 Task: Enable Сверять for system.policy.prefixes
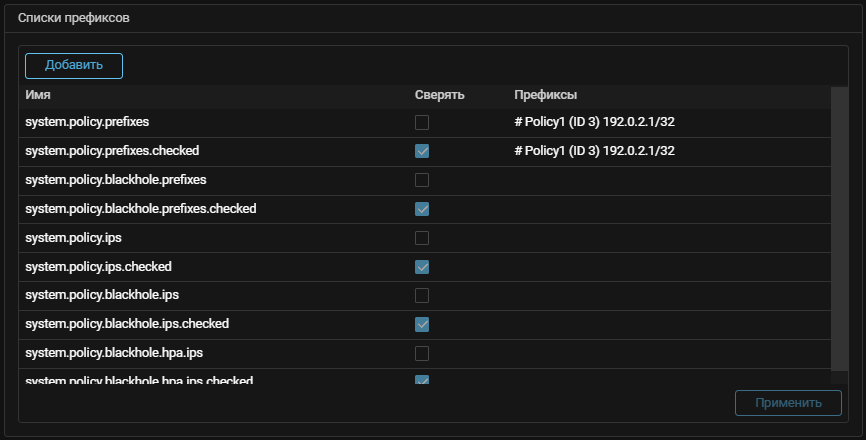[422, 122]
